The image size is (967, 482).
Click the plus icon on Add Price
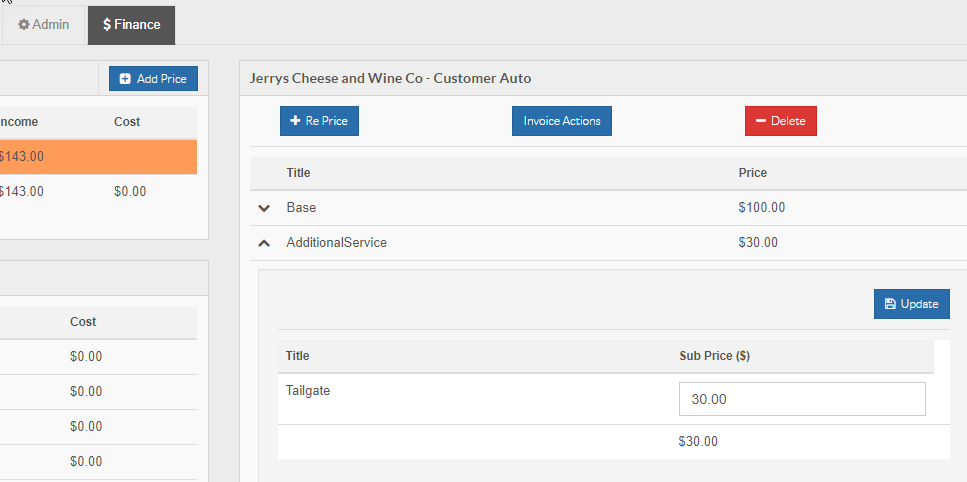[x=125, y=79]
